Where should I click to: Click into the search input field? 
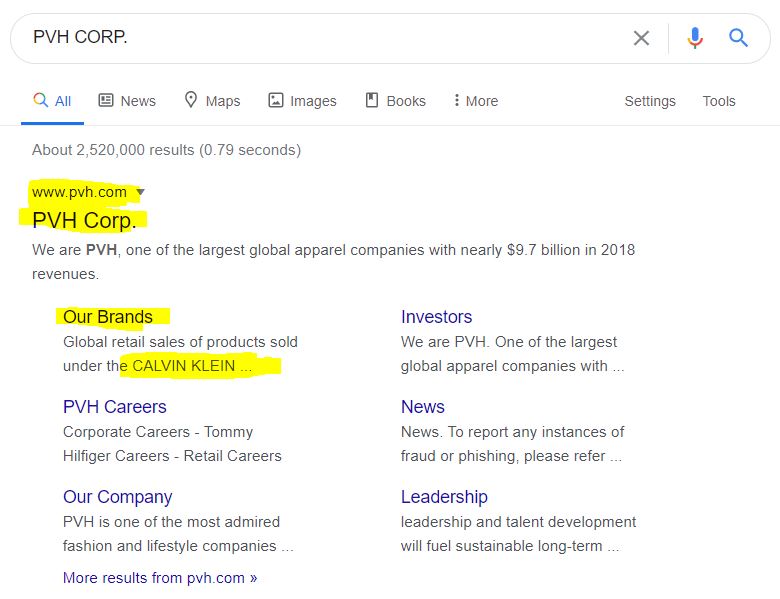(320, 38)
